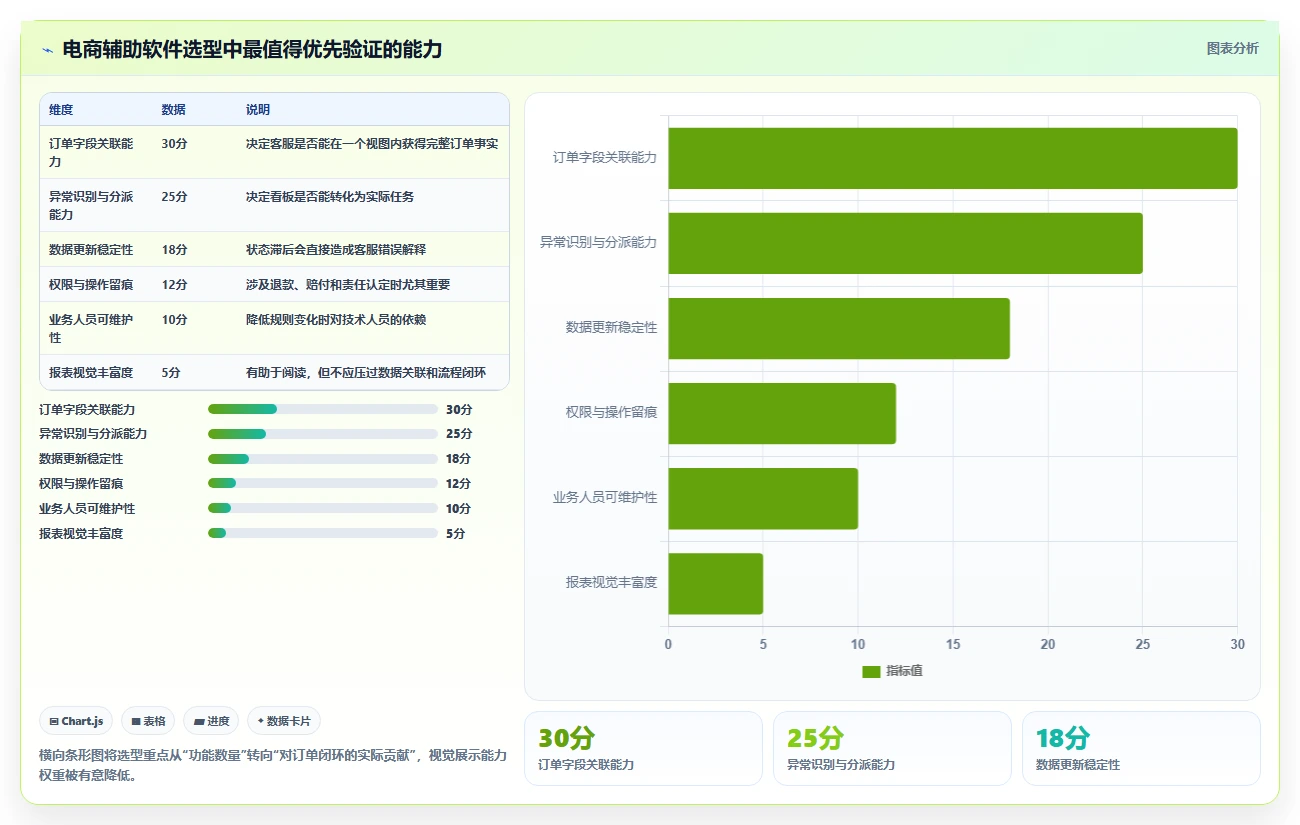Select the 数据卡片 tag chip
Screen dimensions: 1300x825
284,721
